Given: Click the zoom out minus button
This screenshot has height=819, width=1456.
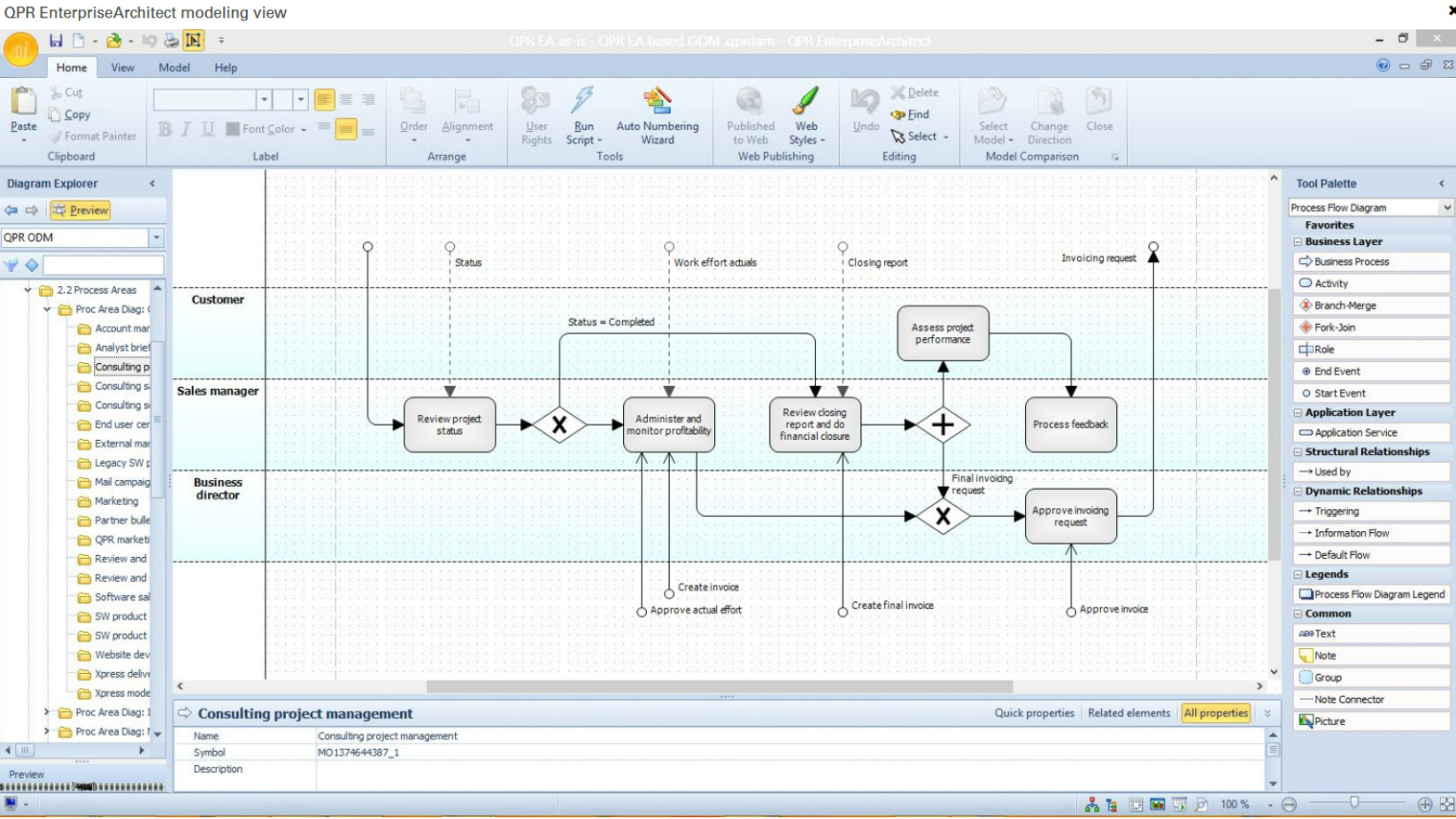Looking at the screenshot, I should coord(1289,804).
